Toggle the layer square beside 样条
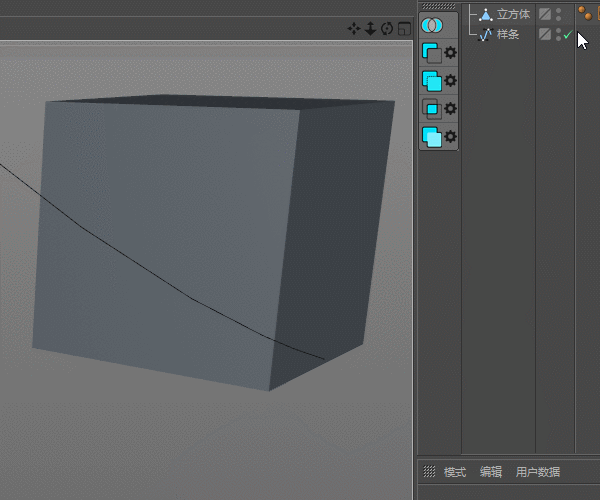This screenshot has width=600, height=500. click(x=545, y=35)
